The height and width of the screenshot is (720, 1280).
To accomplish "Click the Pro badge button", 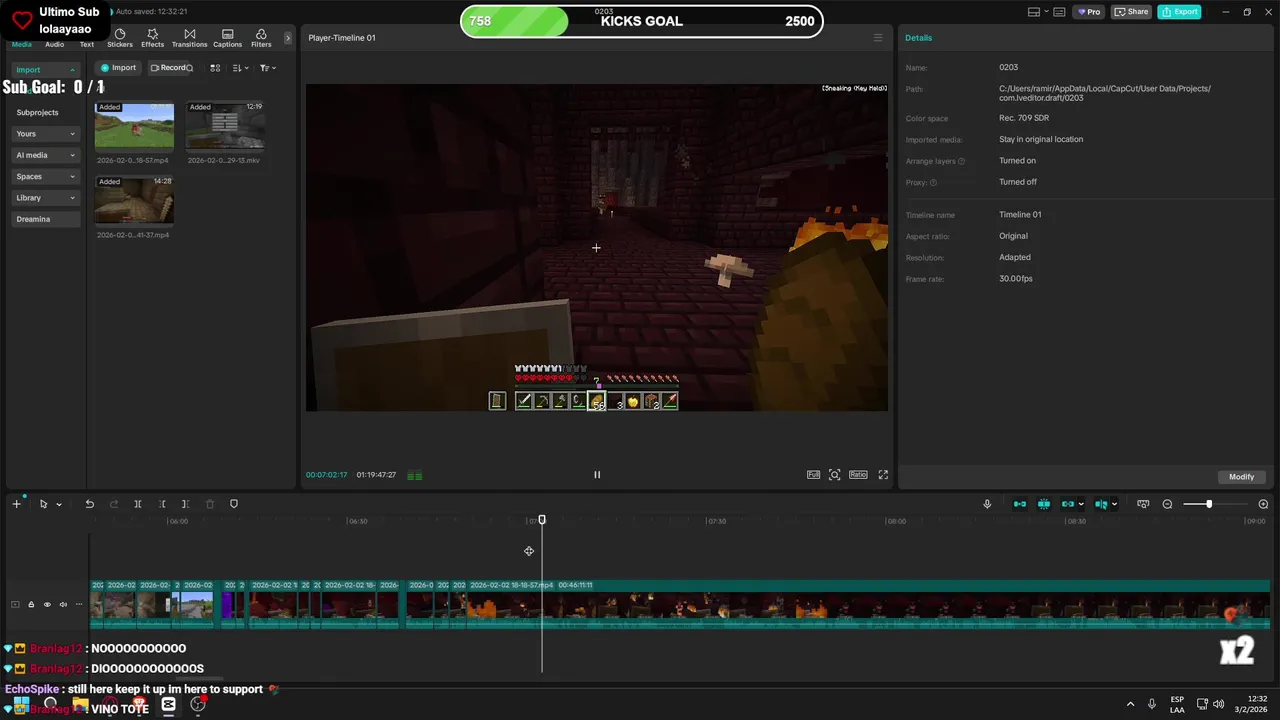I will point(1088,12).
